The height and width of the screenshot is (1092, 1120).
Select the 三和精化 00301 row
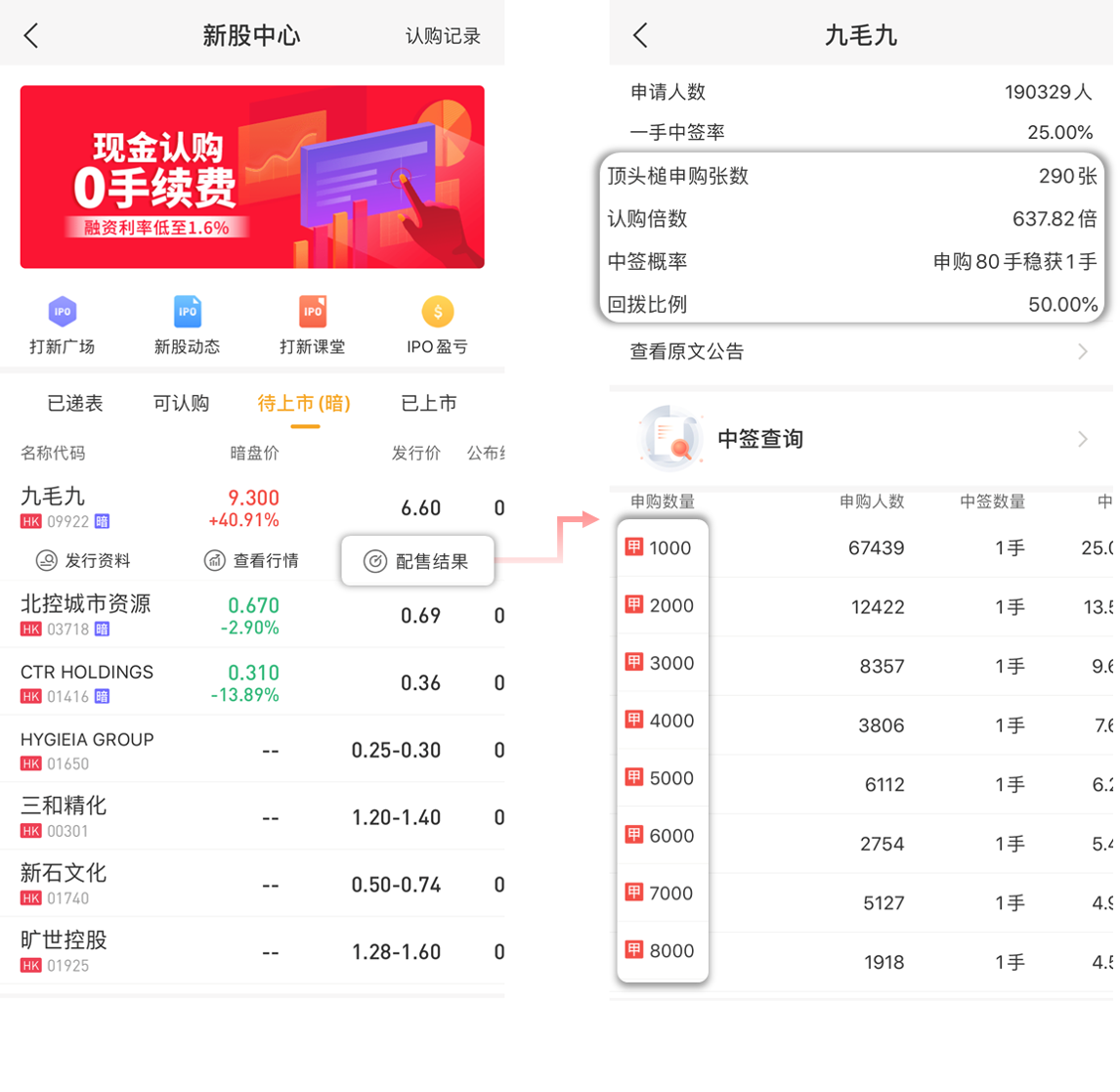[252, 817]
